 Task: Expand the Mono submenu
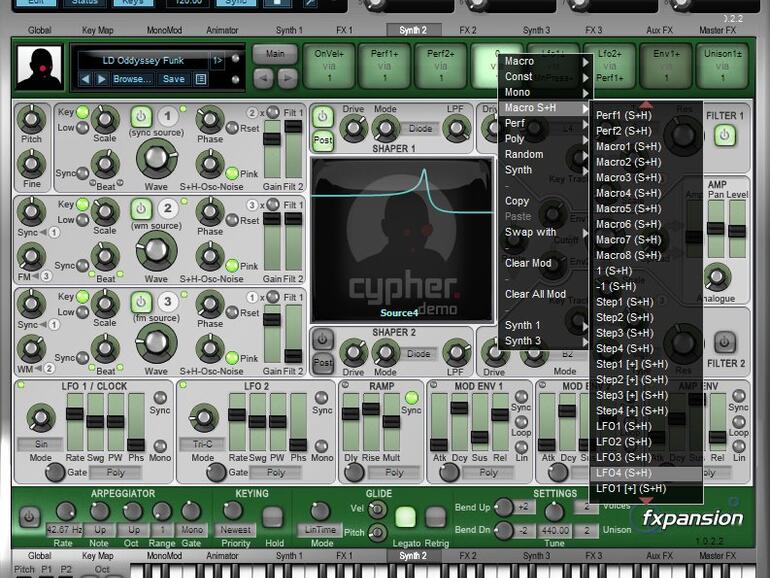[546, 92]
